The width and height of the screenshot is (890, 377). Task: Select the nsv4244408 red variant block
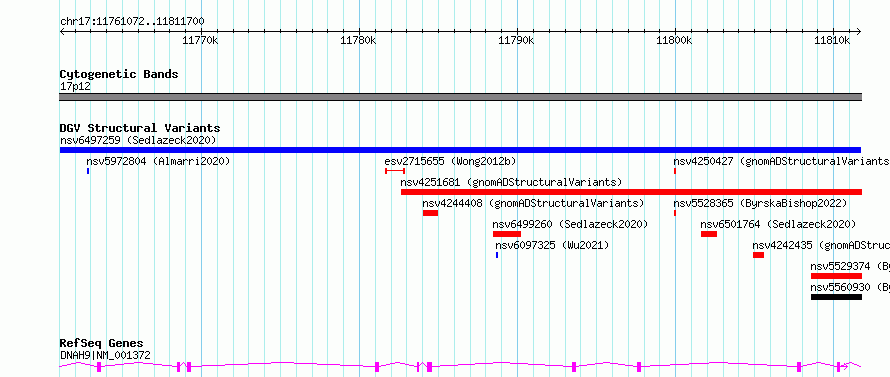coord(430,213)
